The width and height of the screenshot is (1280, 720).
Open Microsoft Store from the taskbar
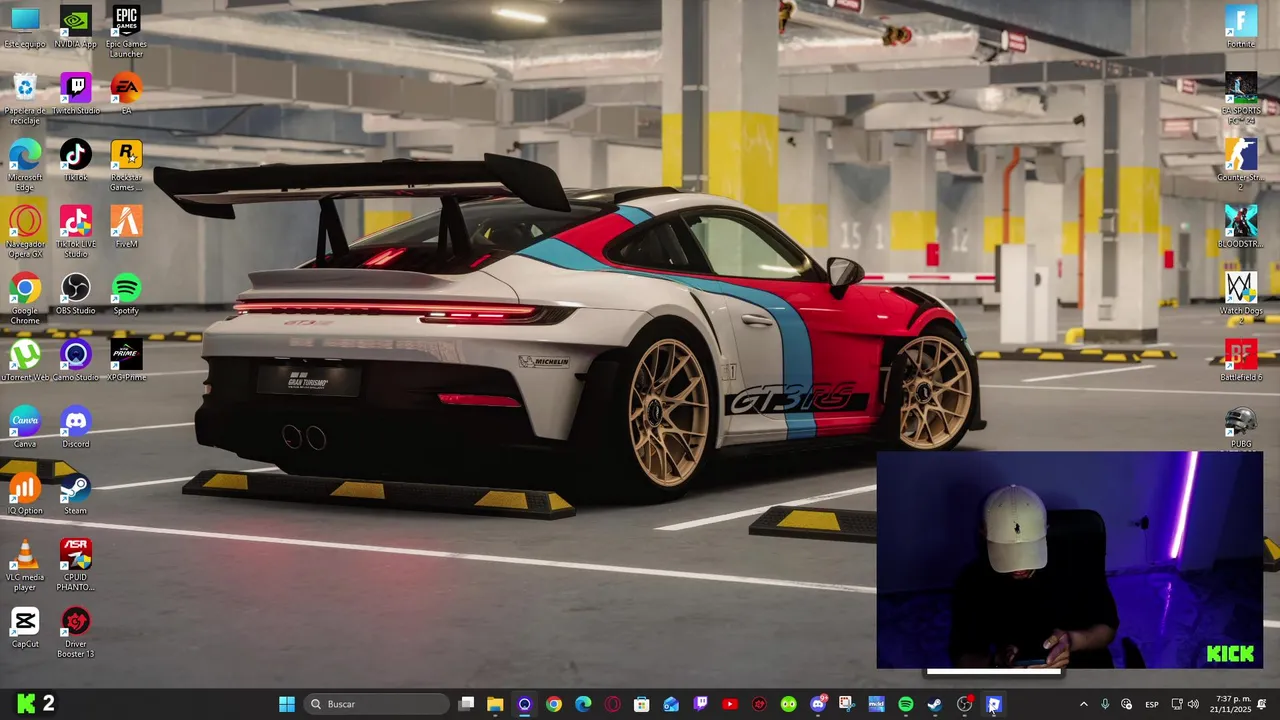coord(642,704)
